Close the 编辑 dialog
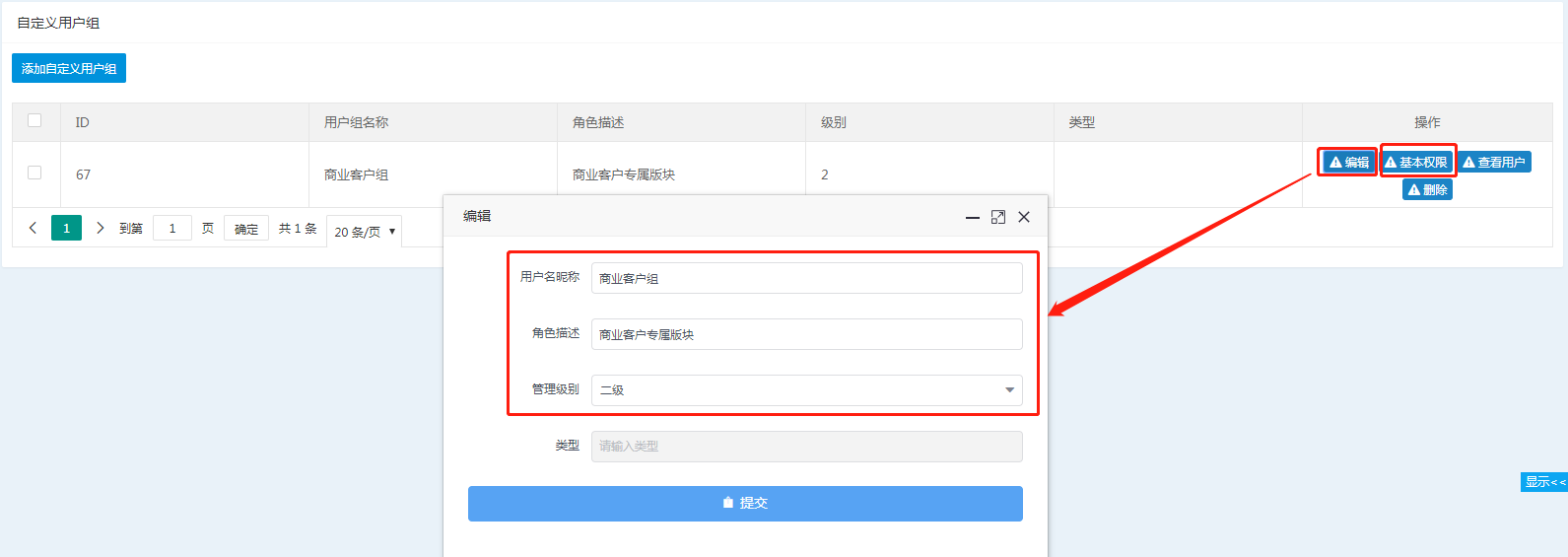Image resolution: width=1568 pixels, height=557 pixels. (x=1024, y=217)
